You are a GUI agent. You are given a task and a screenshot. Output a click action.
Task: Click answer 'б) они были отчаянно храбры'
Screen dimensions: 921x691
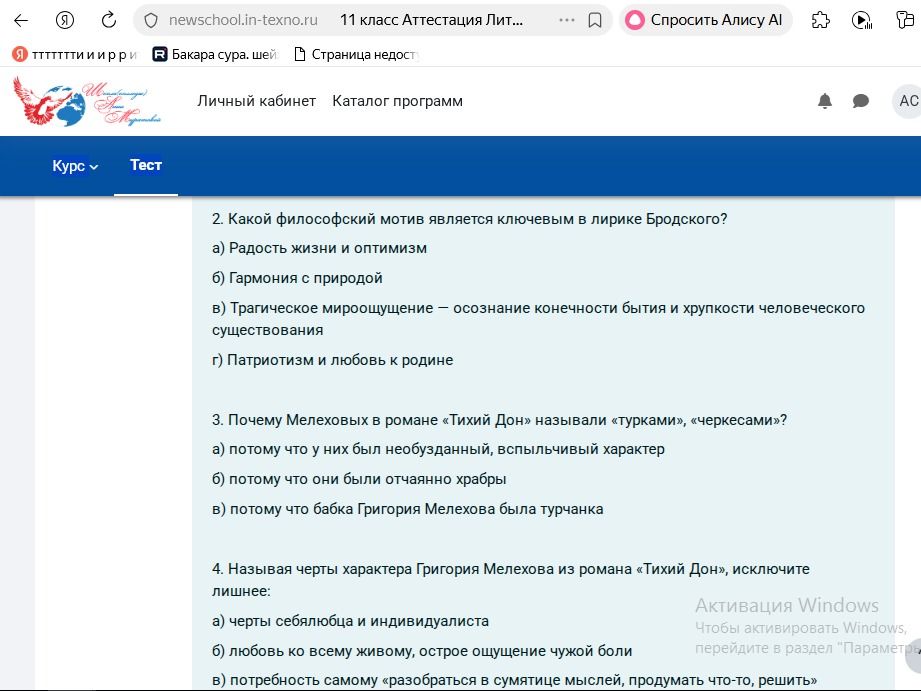(359, 479)
